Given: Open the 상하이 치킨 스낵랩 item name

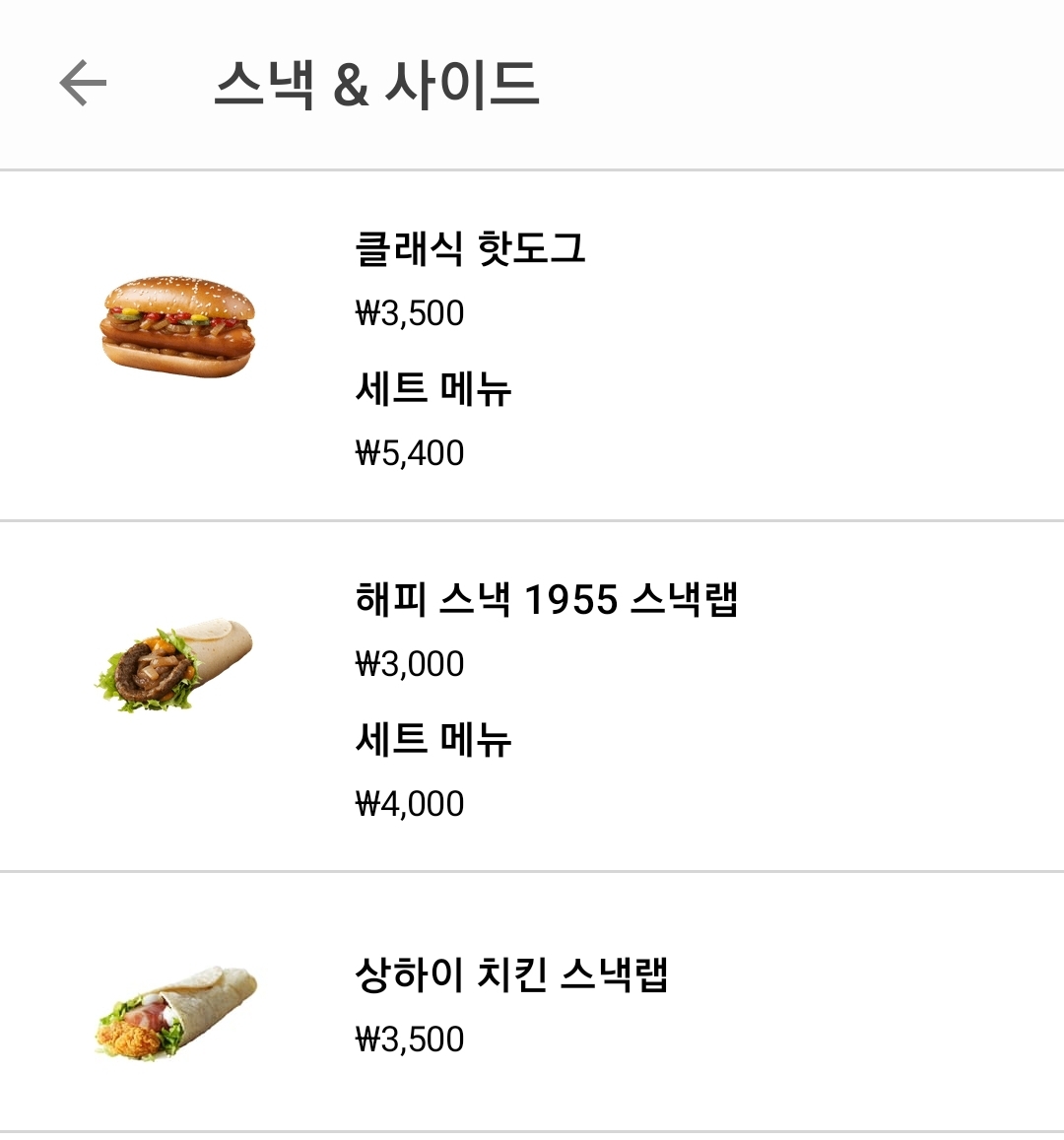Looking at the screenshot, I should click(x=511, y=974).
